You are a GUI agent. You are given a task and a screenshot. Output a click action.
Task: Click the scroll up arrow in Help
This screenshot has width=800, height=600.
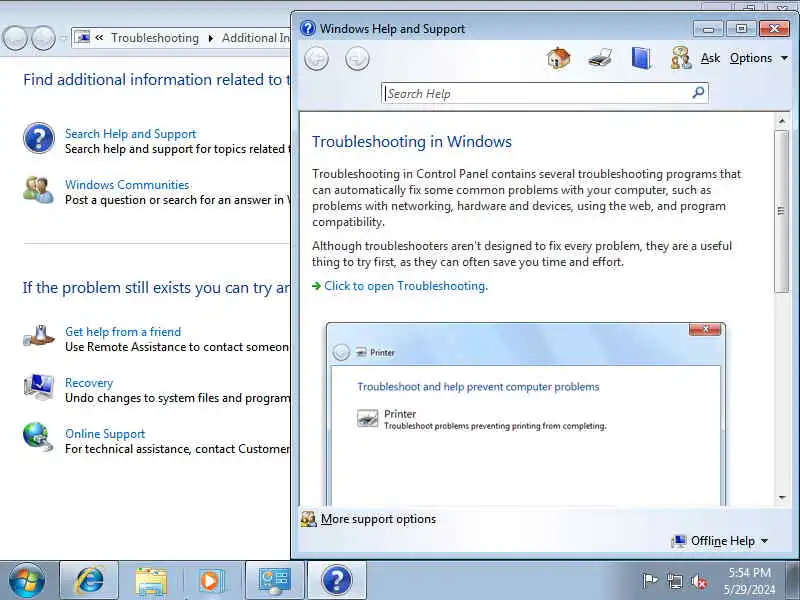click(782, 122)
